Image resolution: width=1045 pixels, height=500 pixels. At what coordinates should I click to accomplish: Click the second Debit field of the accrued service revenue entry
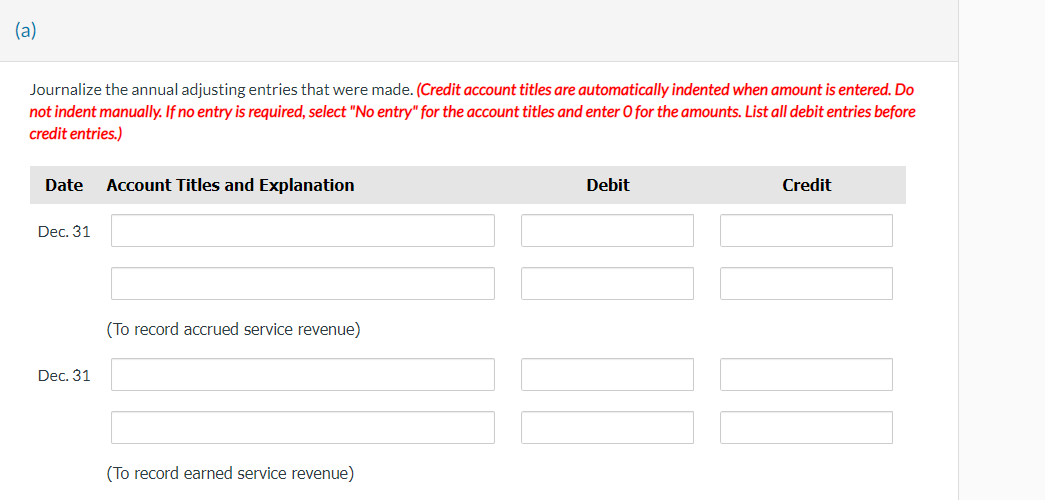pyautogui.click(x=607, y=283)
